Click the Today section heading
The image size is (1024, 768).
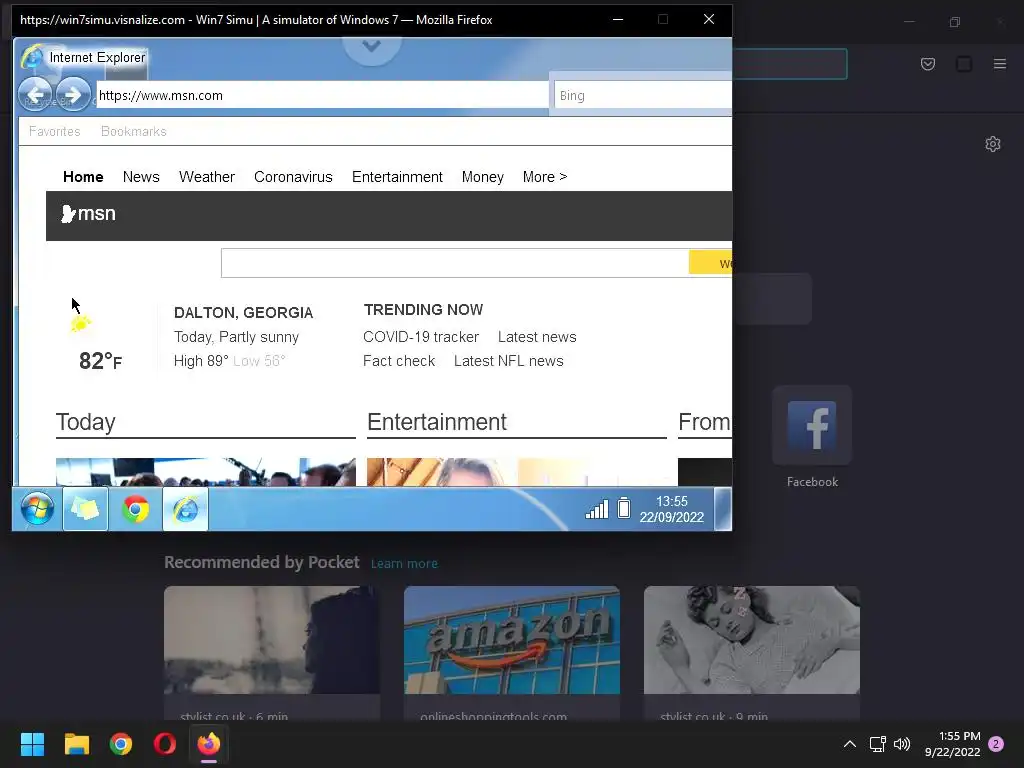pyautogui.click(x=86, y=422)
